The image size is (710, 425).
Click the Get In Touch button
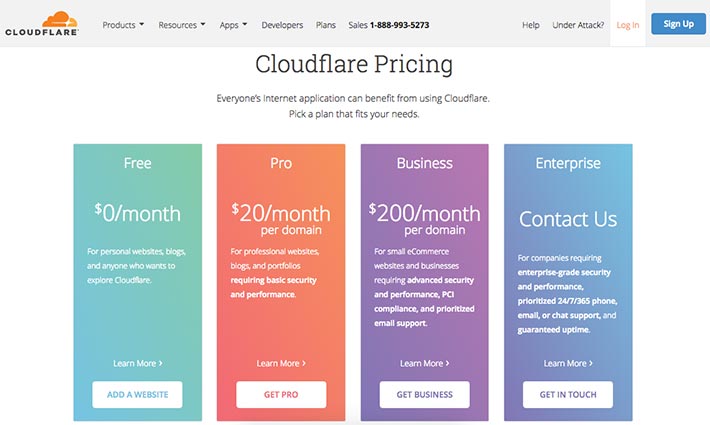(568, 395)
